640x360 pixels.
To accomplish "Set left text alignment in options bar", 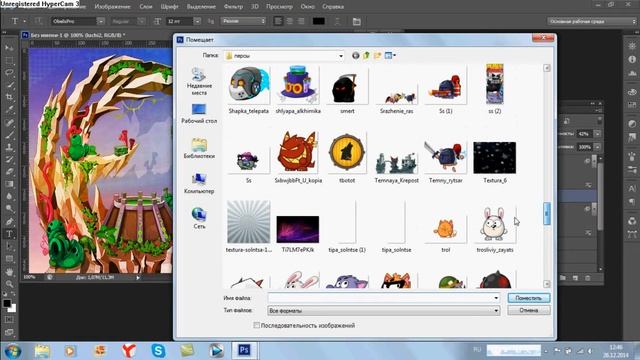I will point(278,21).
